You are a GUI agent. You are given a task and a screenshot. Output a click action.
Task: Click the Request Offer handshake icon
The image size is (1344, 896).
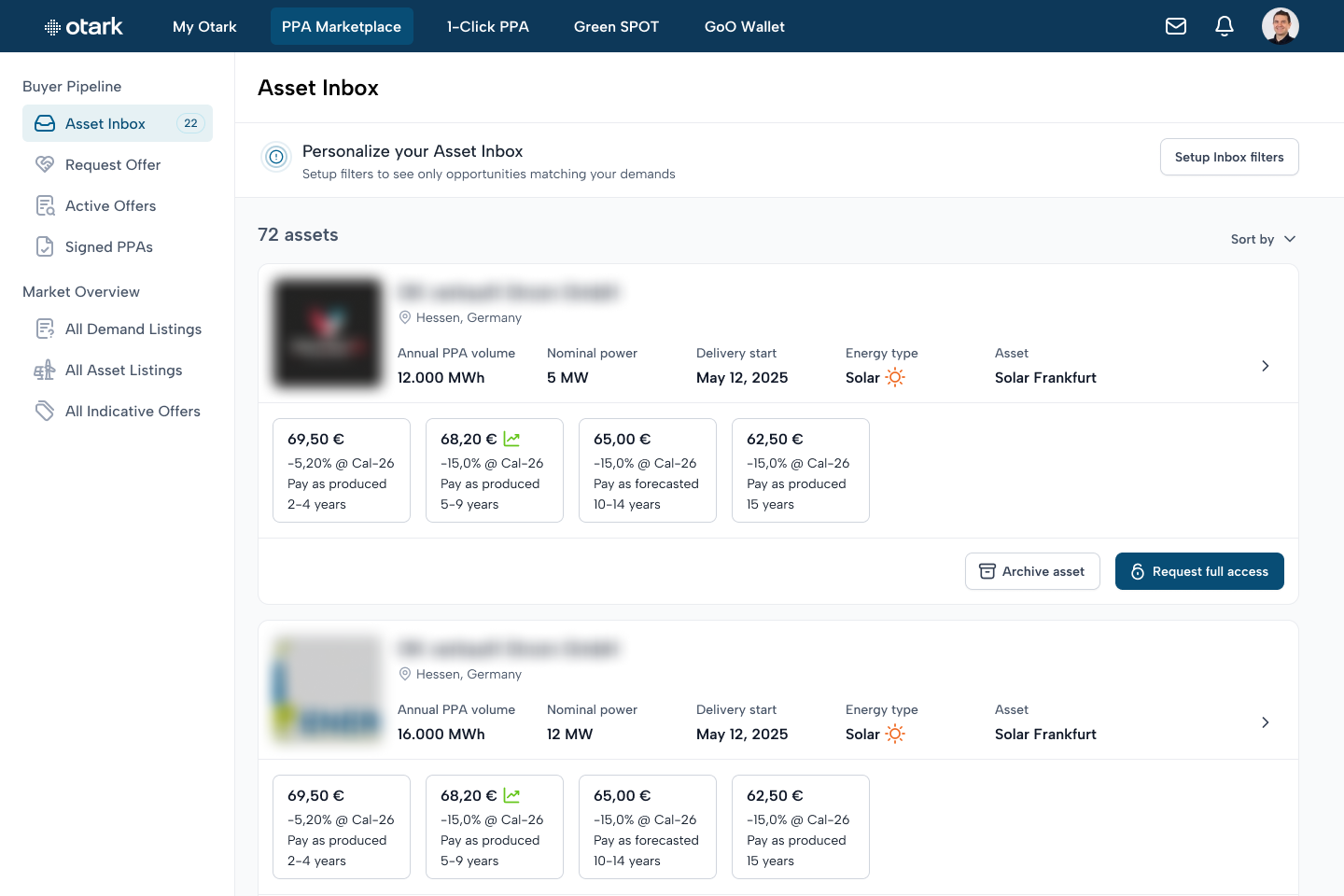point(45,164)
